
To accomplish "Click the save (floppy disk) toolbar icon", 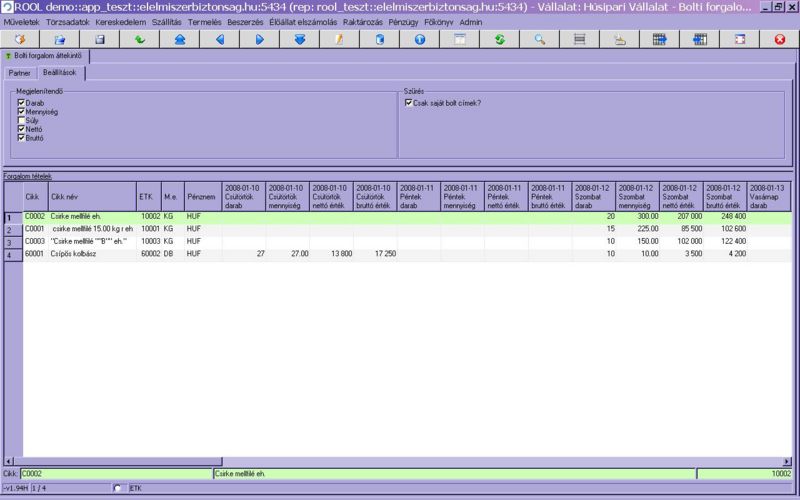I will tap(100, 39).
